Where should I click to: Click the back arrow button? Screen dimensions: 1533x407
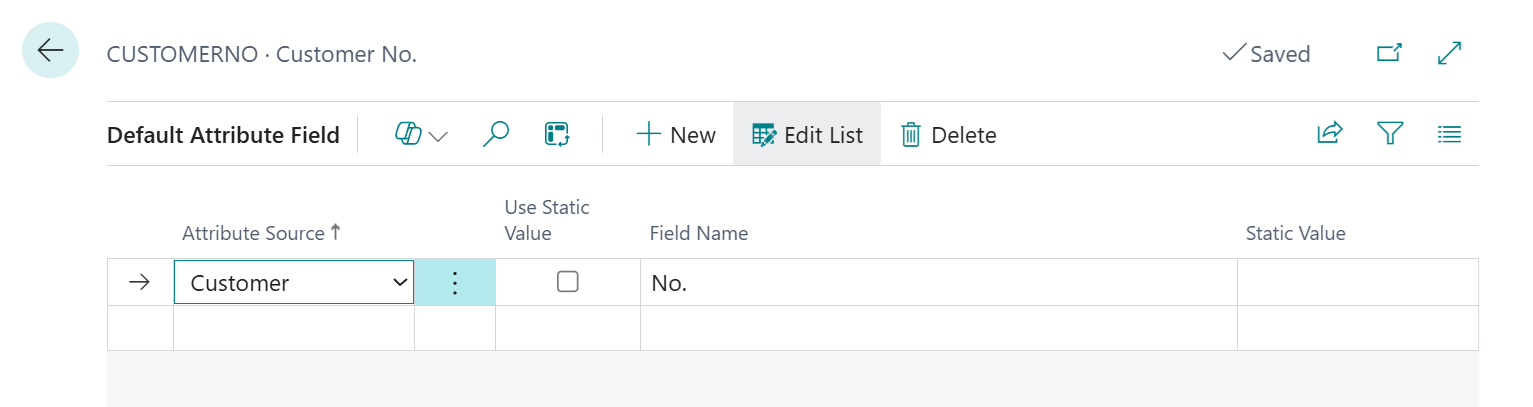point(50,50)
